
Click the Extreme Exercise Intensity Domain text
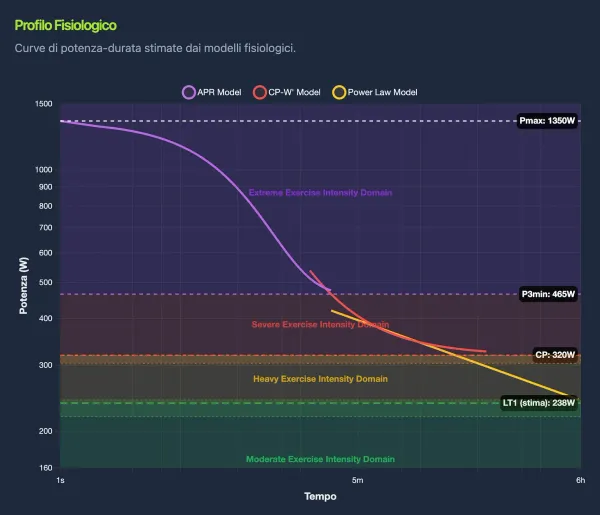point(320,192)
